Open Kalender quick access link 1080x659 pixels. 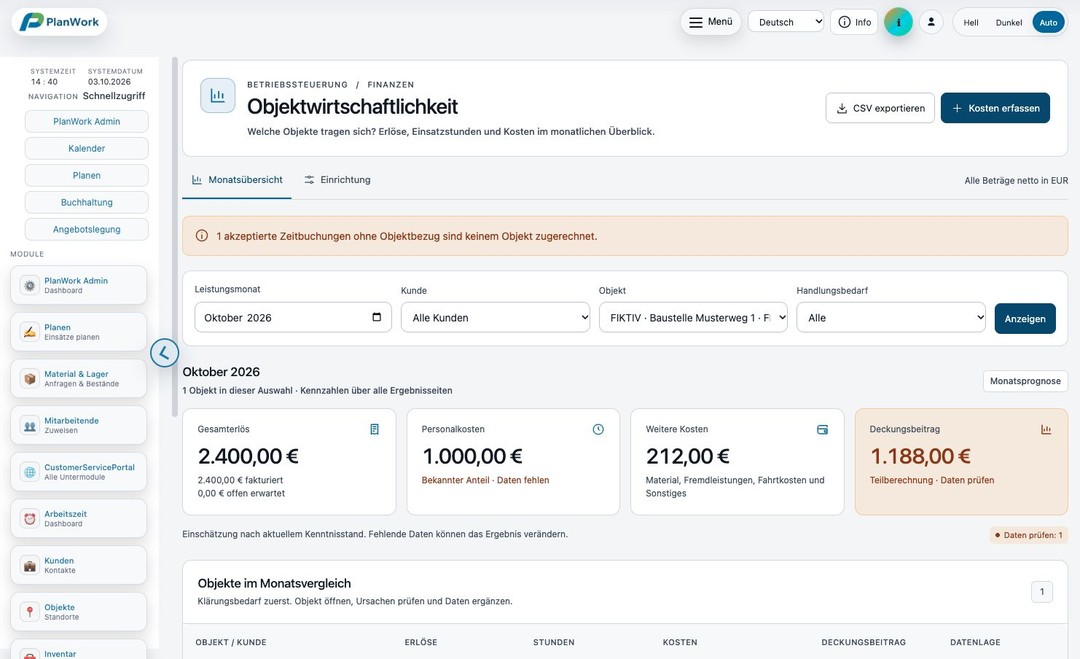[x=87, y=148]
